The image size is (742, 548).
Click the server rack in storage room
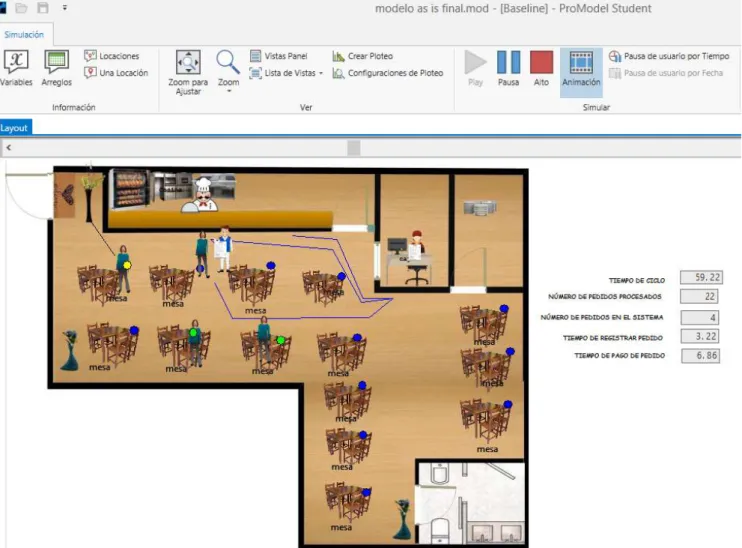[x=480, y=207]
